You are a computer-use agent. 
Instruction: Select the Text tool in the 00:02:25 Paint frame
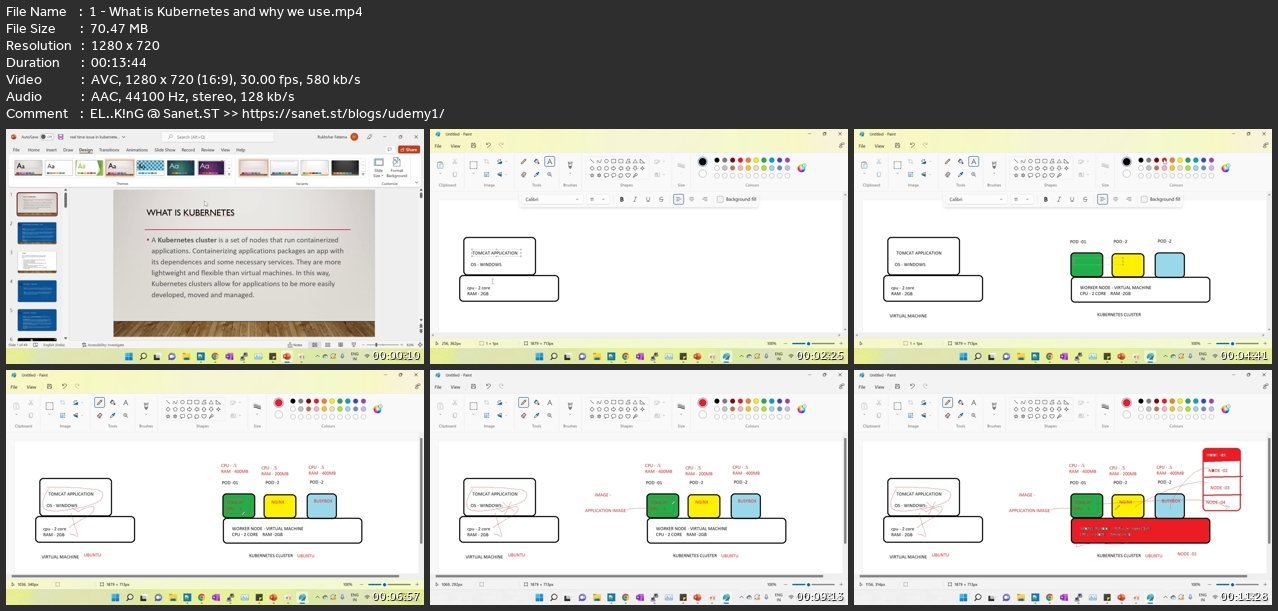pyautogui.click(x=550, y=161)
